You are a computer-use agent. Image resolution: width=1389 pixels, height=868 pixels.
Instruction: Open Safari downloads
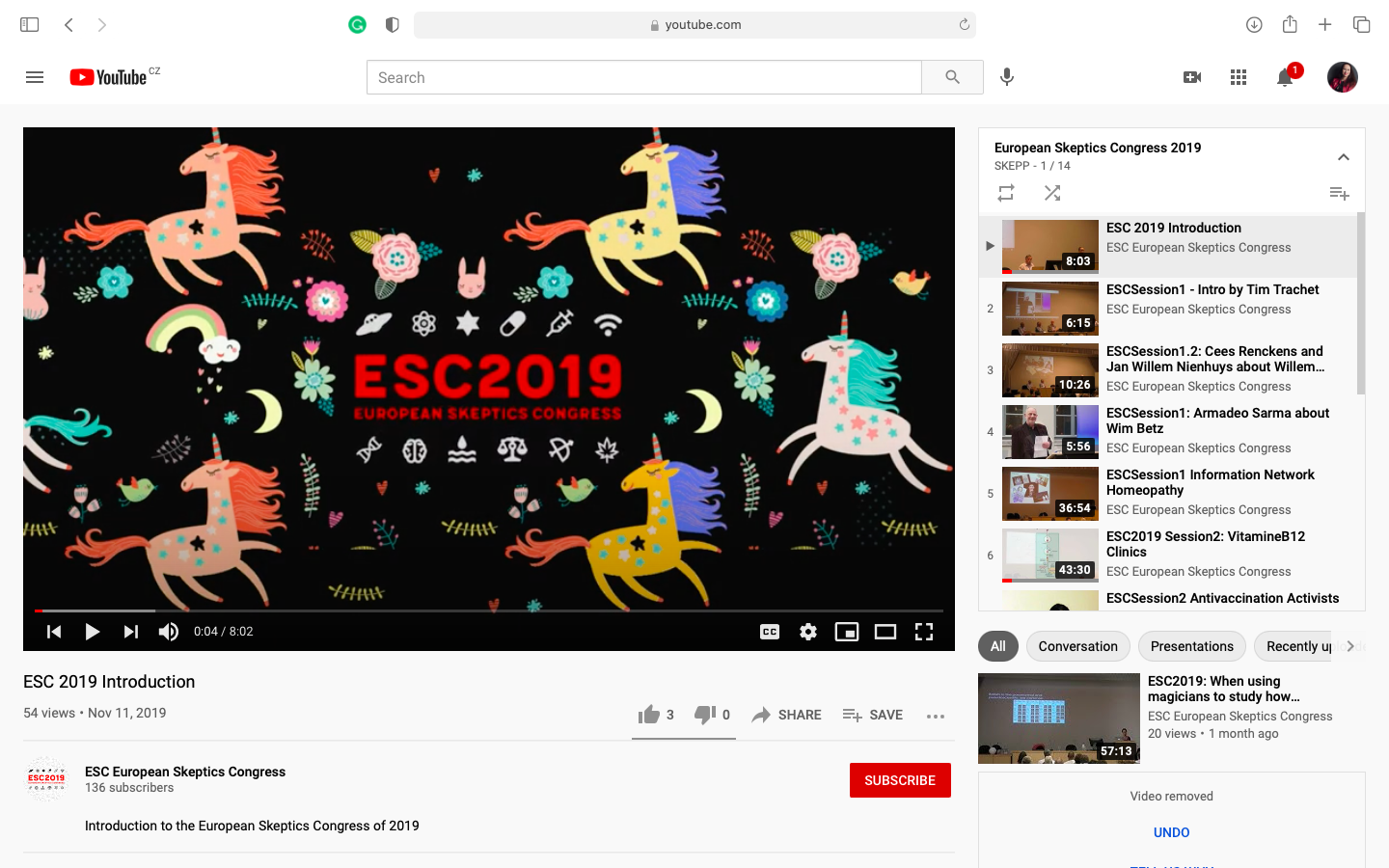point(1254,25)
